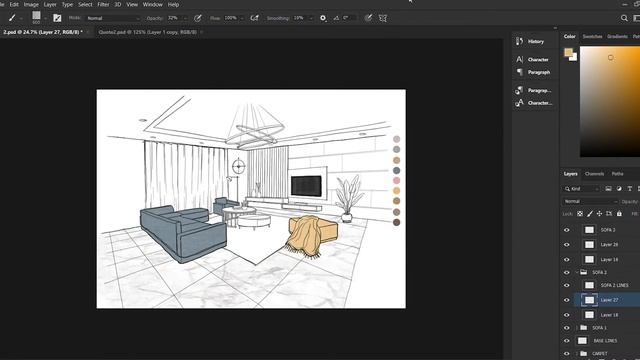
Task: Open the Image menu
Action: click(x=31, y=4)
